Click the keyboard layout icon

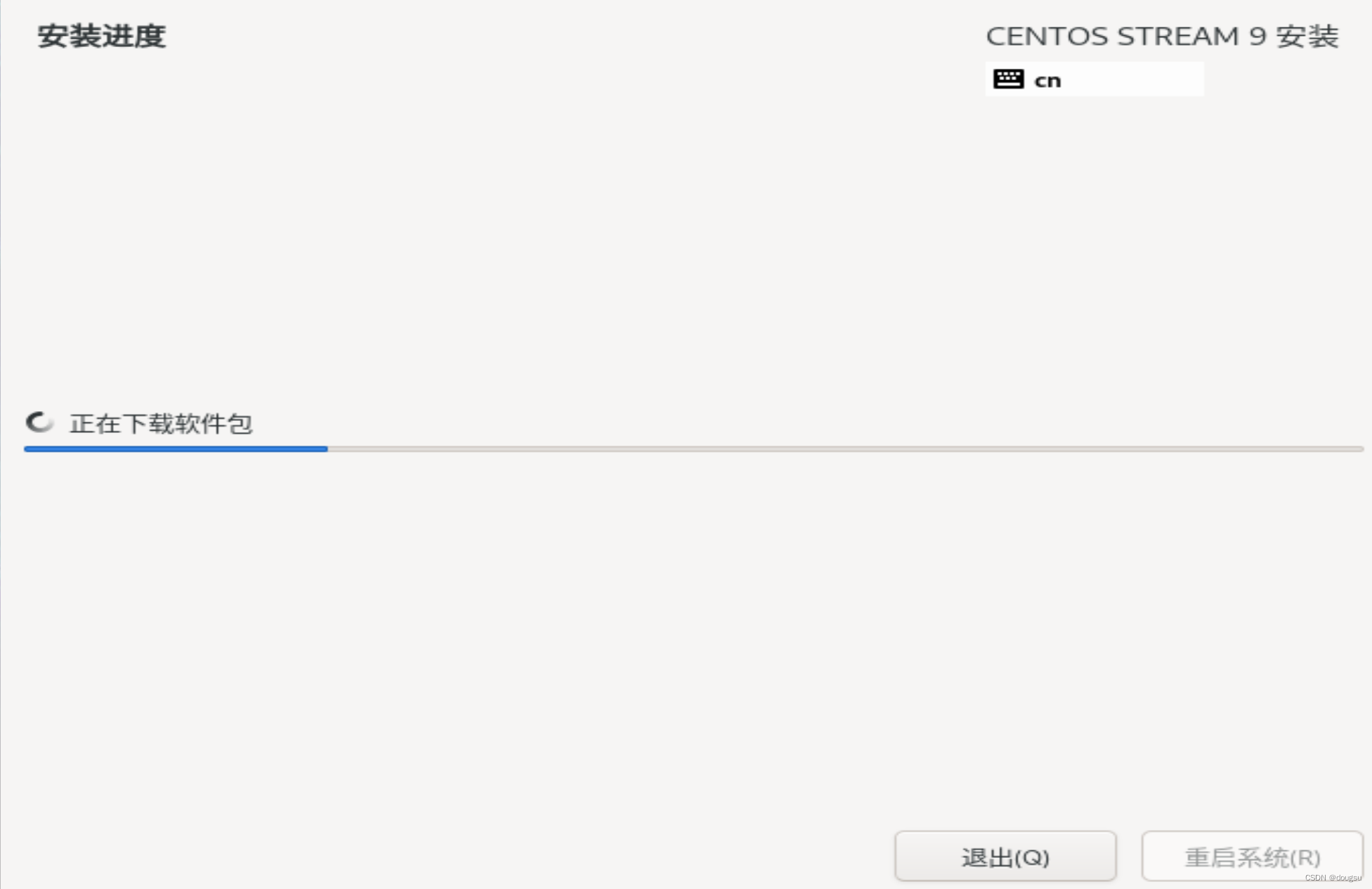coord(1009,79)
